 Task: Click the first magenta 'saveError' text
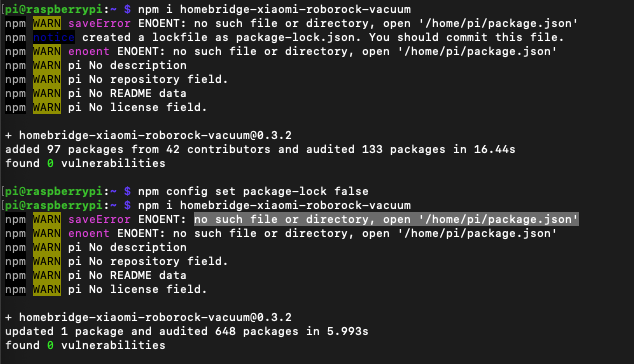pyautogui.click(x=99, y=23)
